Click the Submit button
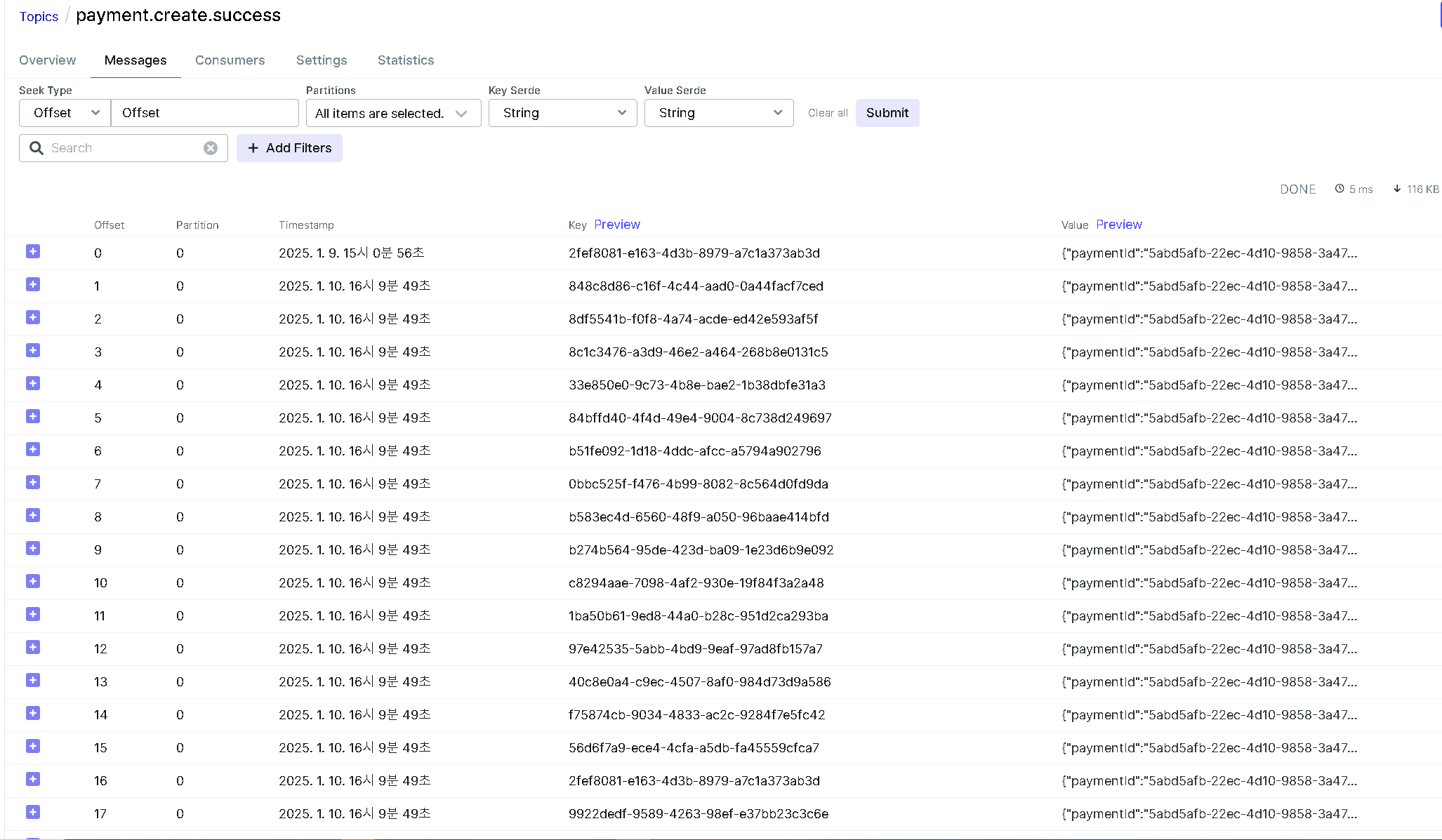The width and height of the screenshot is (1442, 840). 887,113
